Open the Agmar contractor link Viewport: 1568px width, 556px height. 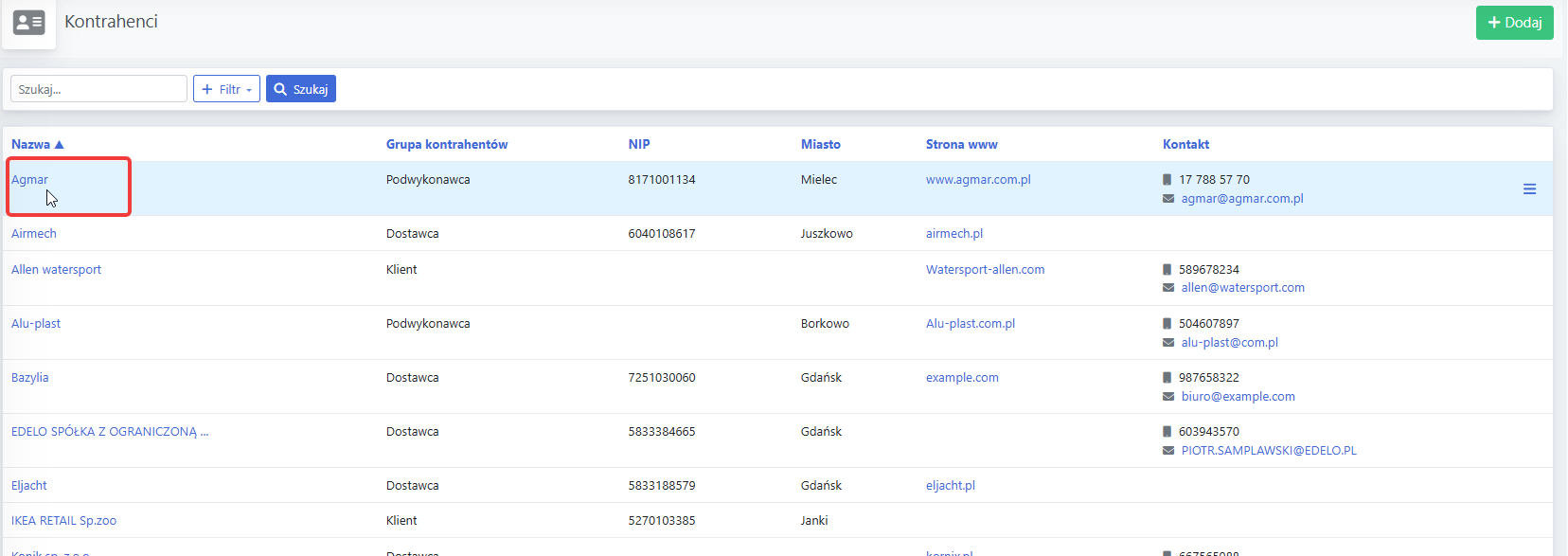coord(29,180)
